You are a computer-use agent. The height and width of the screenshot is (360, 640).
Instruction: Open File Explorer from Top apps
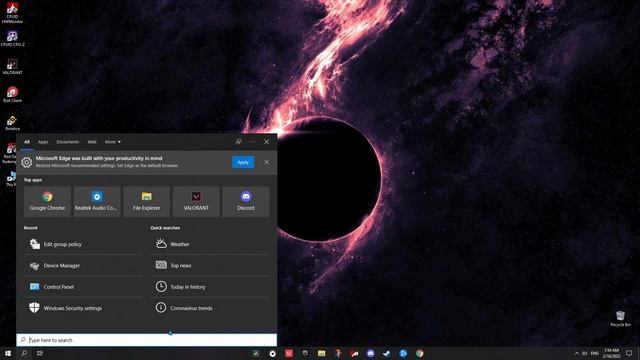point(147,201)
